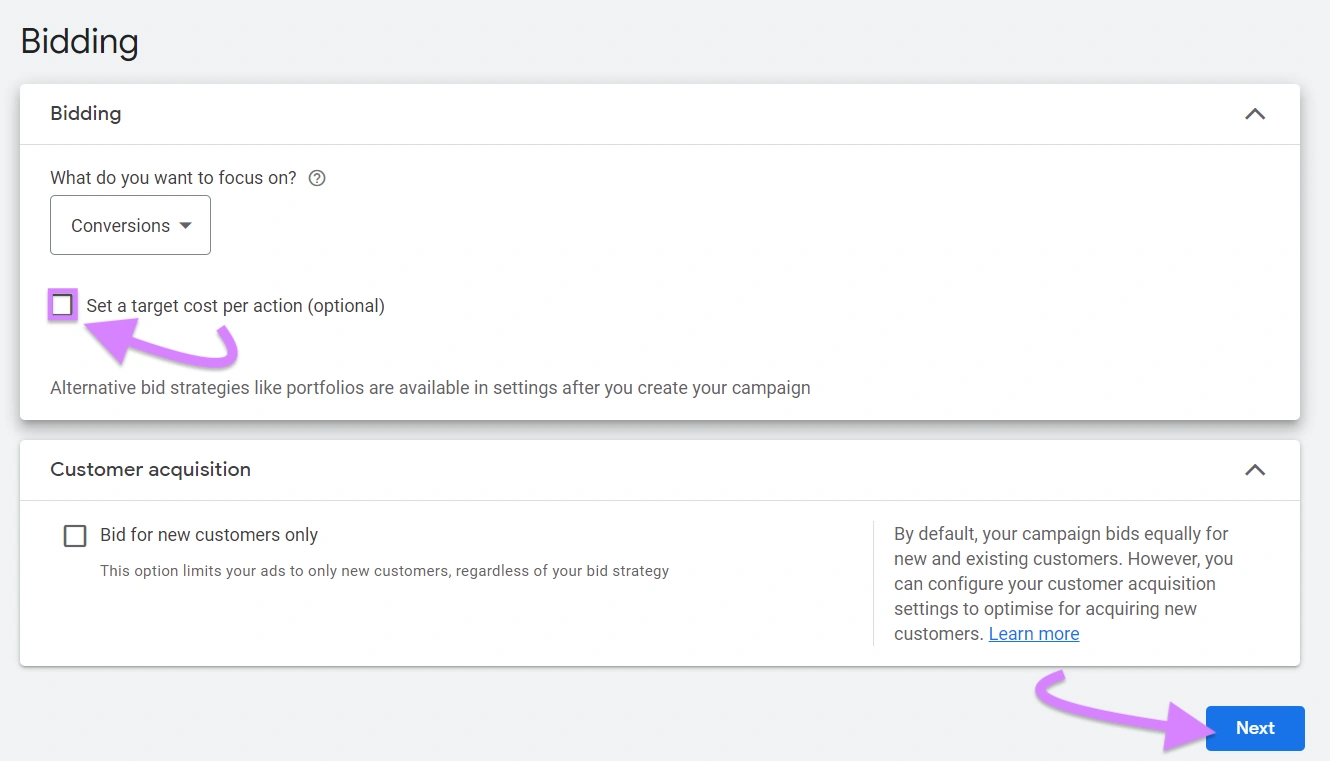
Task: Click the 'Alternative bid strategies like portfolios' note
Action: coord(430,388)
